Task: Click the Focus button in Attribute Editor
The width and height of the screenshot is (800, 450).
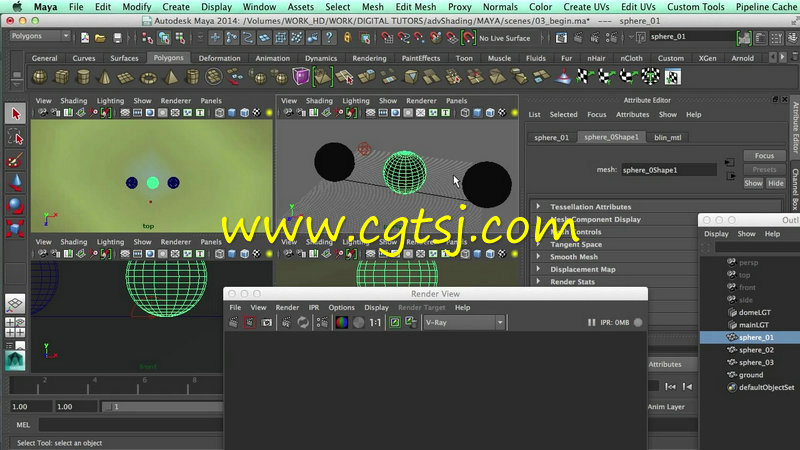Action: (x=764, y=156)
